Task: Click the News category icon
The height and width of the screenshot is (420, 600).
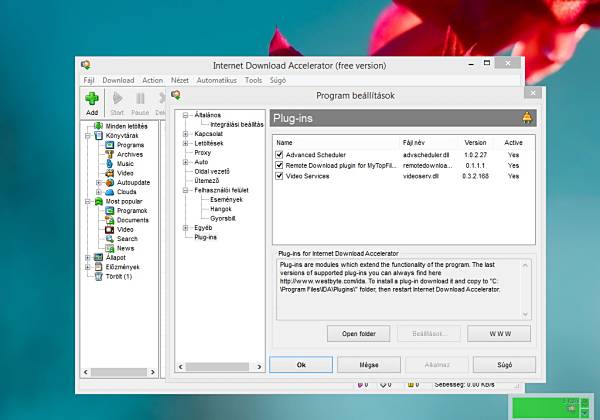Action: (109, 248)
